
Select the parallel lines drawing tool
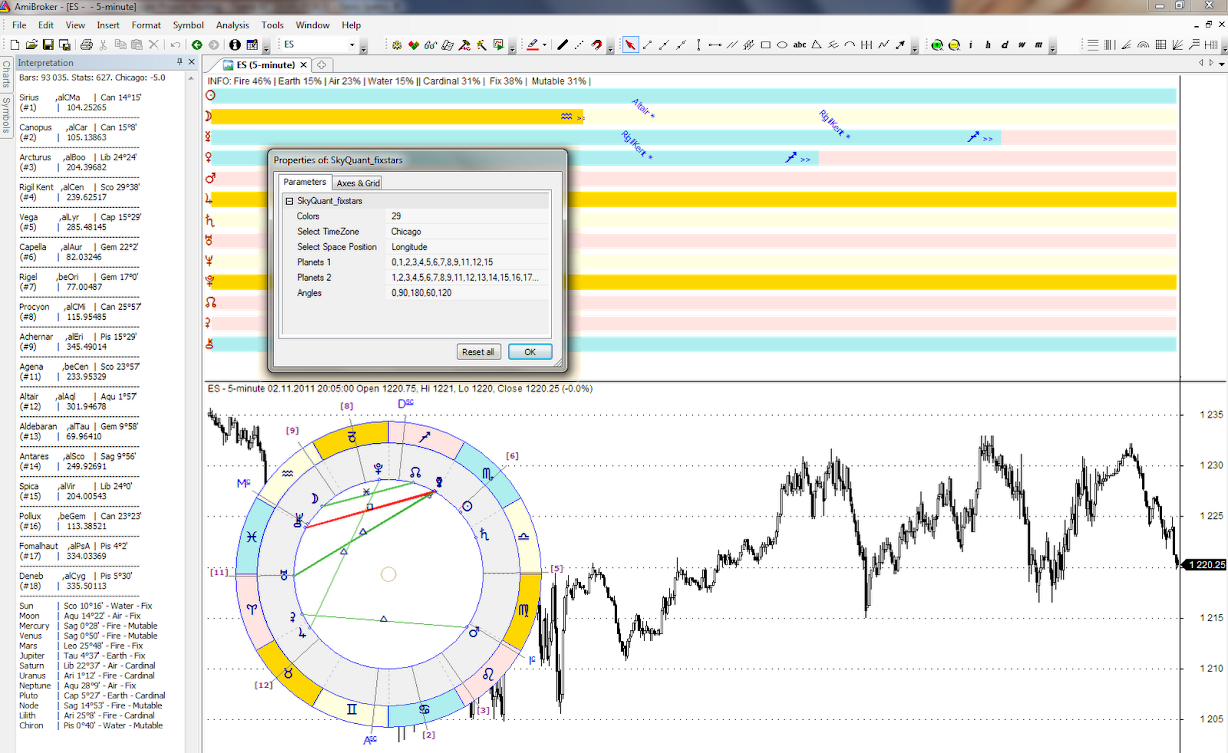732,45
